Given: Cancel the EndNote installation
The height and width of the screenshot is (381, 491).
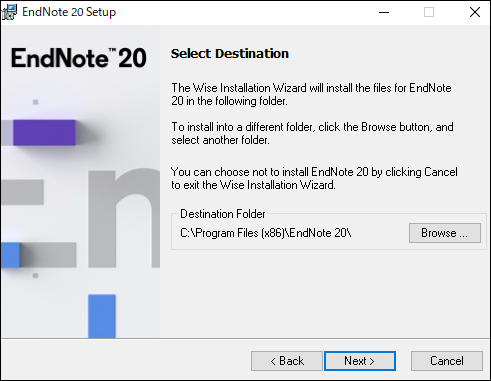Looking at the screenshot, I should coord(447,361).
